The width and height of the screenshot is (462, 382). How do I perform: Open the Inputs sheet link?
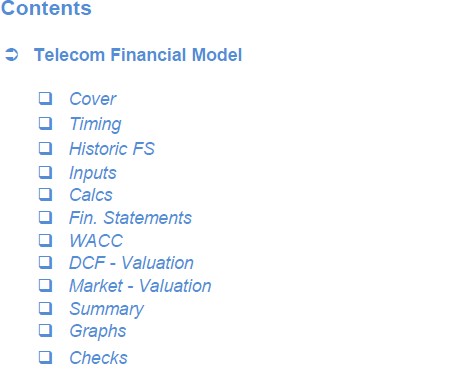(x=93, y=173)
